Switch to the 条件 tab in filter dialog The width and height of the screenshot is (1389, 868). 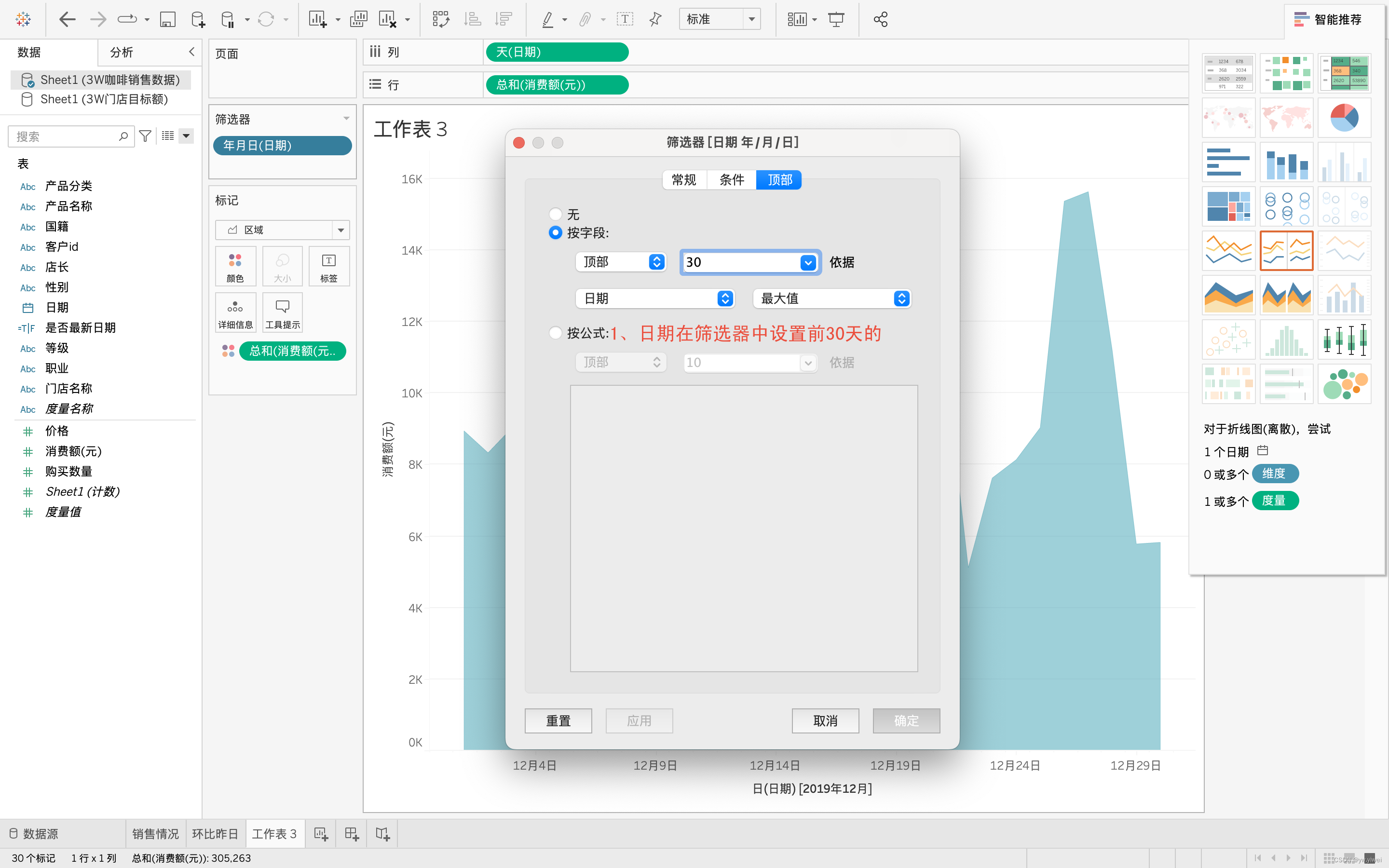pos(732,180)
